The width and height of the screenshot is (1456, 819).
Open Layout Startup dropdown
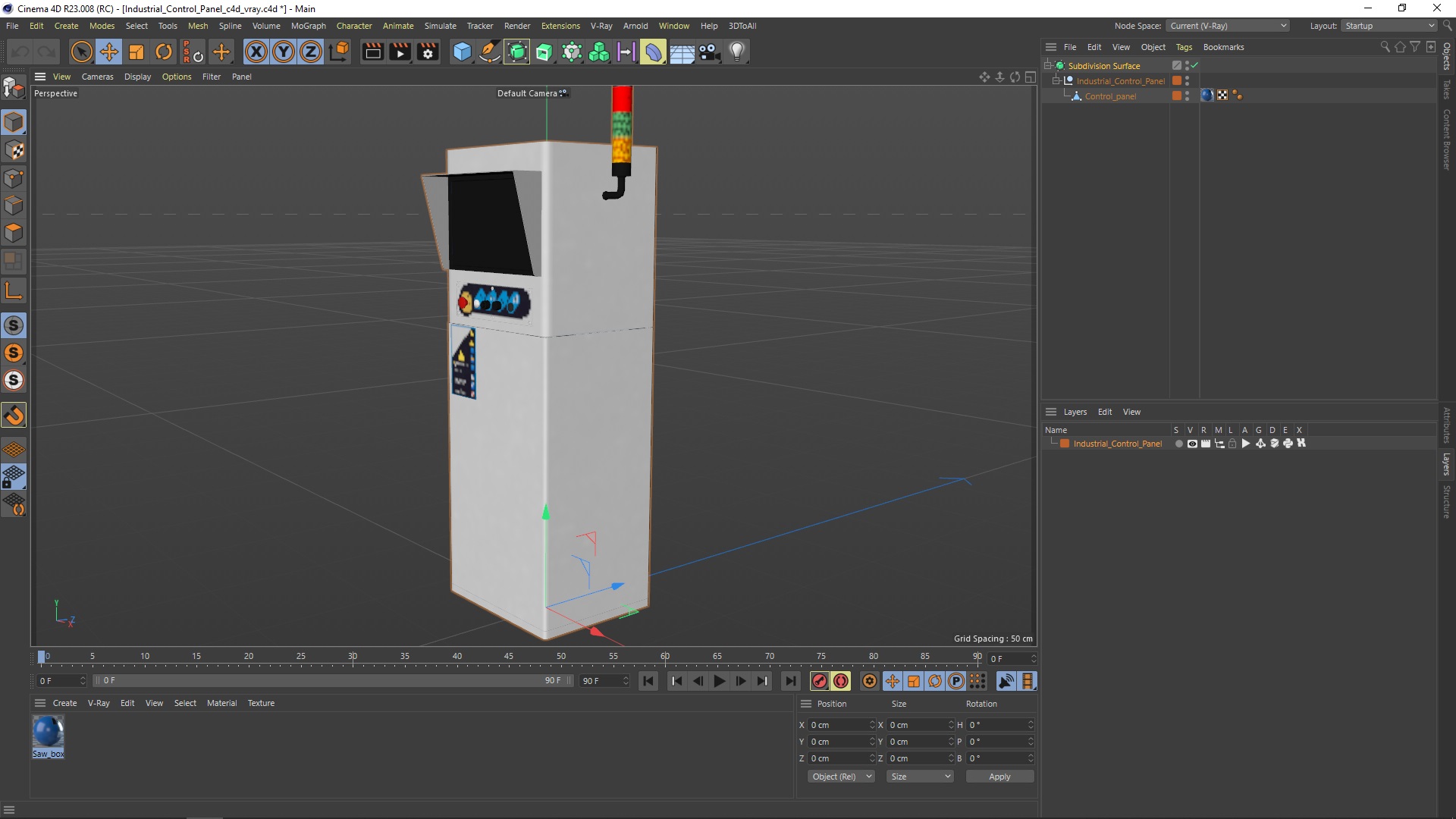[1390, 26]
